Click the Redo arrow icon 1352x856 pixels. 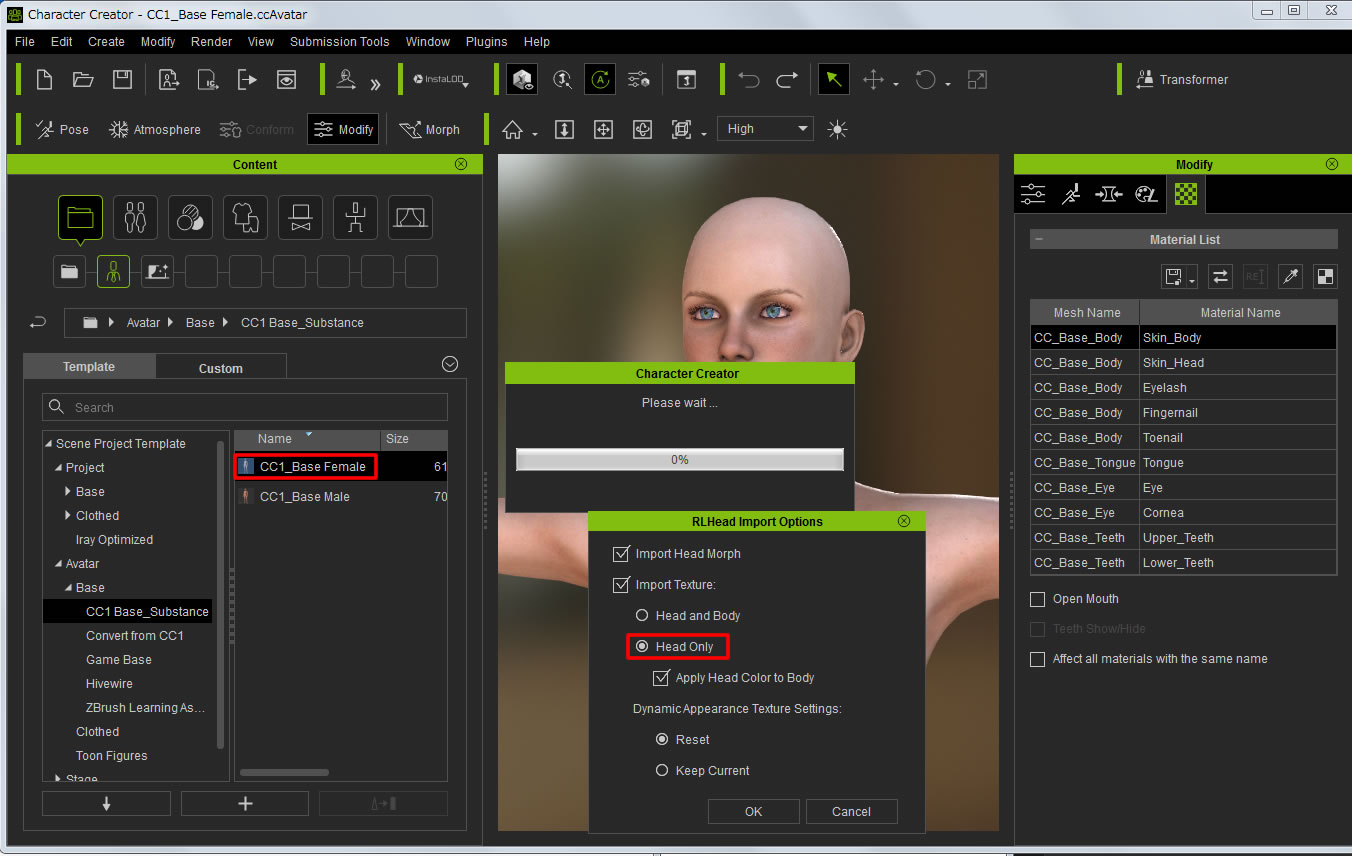pyautogui.click(x=787, y=80)
